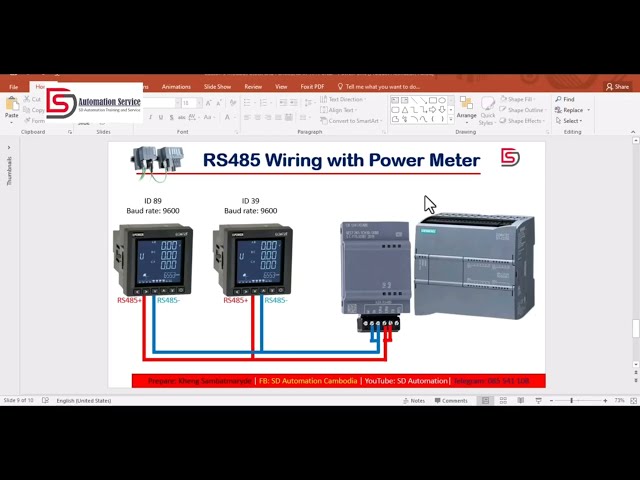Select the straight Line shape
The height and width of the screenshot is (480, 640).
414,100
